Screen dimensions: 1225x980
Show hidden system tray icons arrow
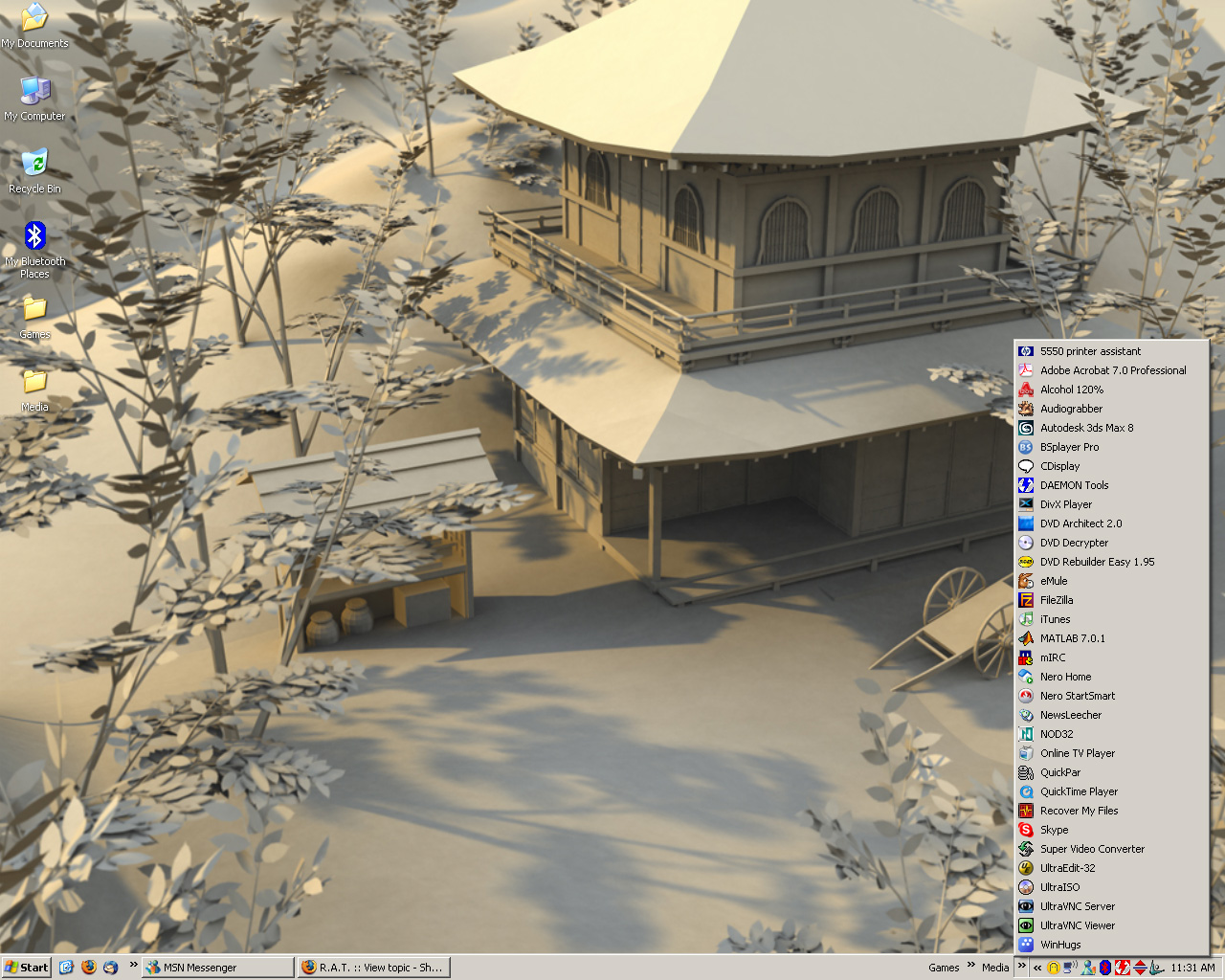pyautogui.click(x=1037, y=968)
